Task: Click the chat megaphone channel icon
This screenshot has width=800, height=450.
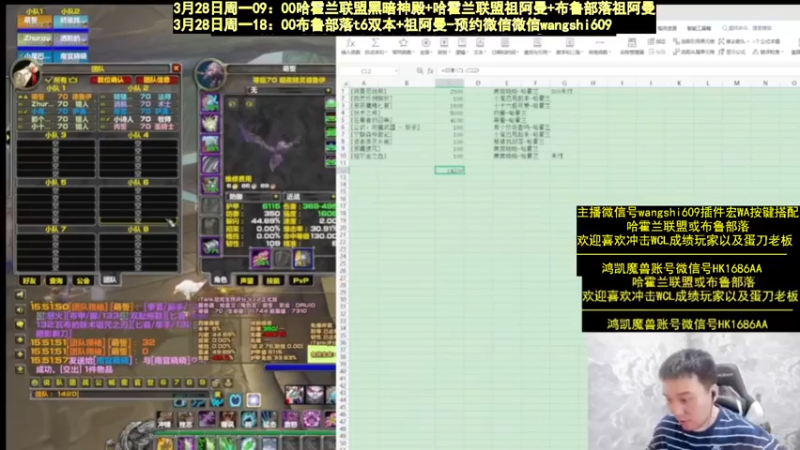Action: pos(20,295)
